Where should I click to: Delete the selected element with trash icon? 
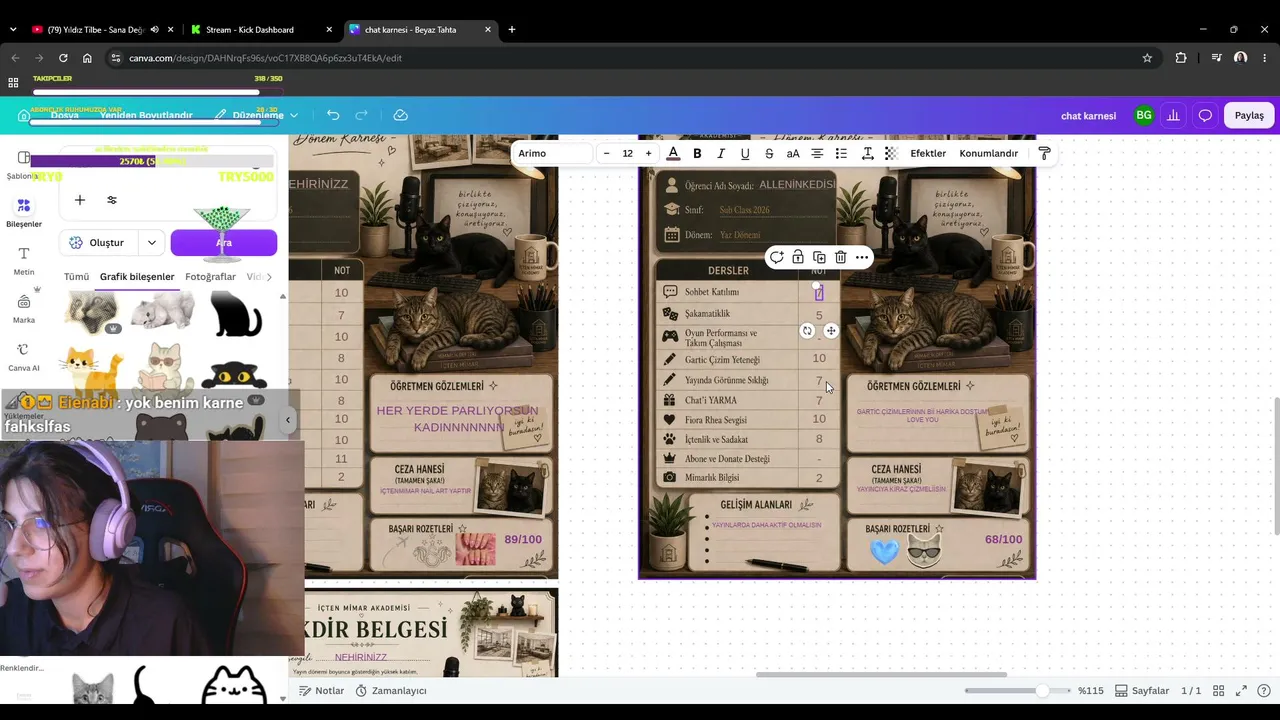[x=840, y=257]
